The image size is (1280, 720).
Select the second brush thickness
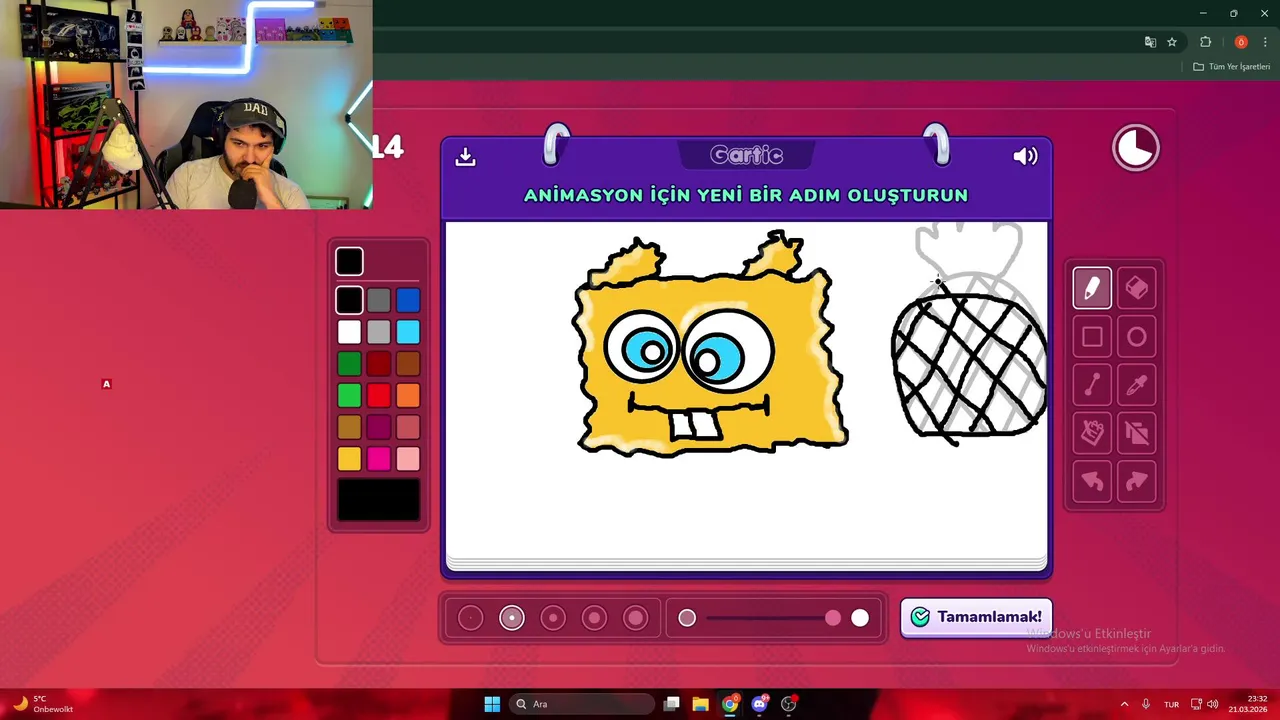512,618
